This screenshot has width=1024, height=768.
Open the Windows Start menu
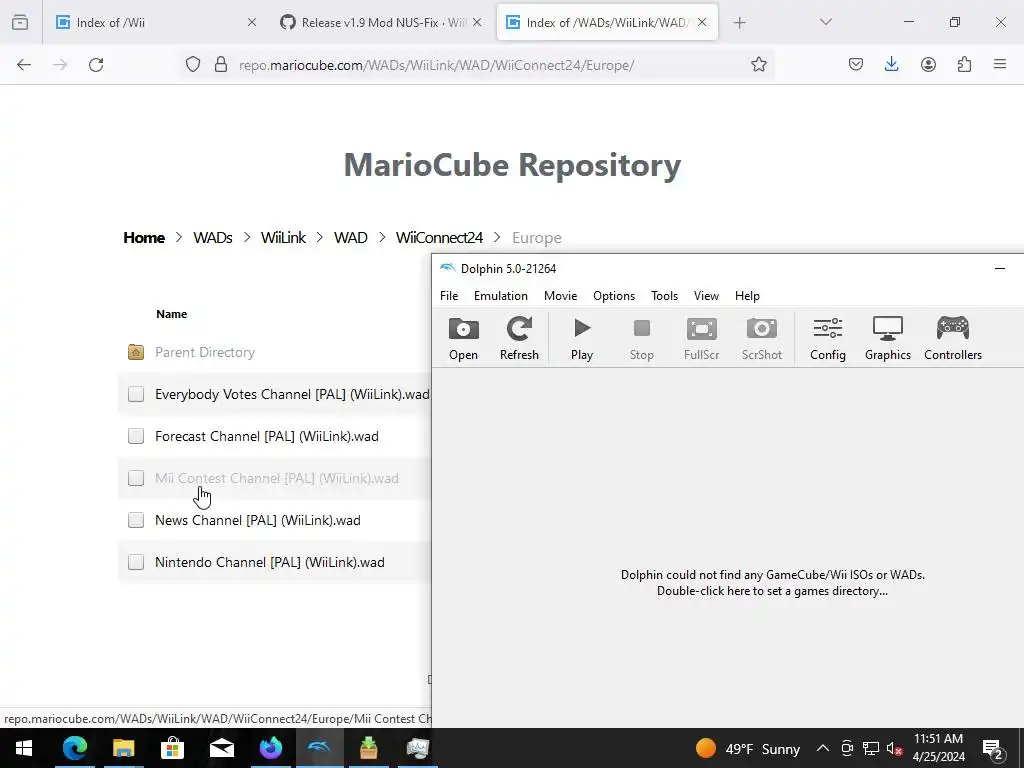coord(24,748)
